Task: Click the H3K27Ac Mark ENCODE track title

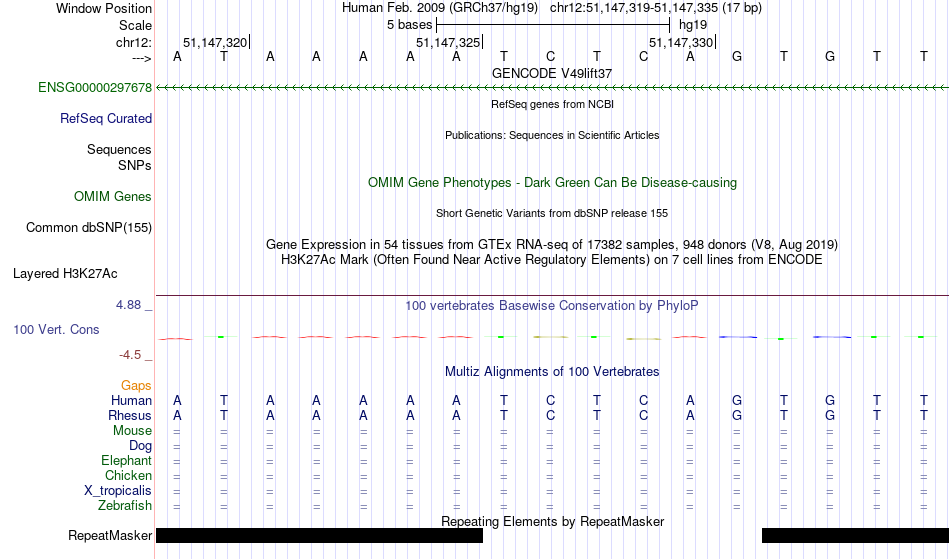Action: click(x=552, y=260)
